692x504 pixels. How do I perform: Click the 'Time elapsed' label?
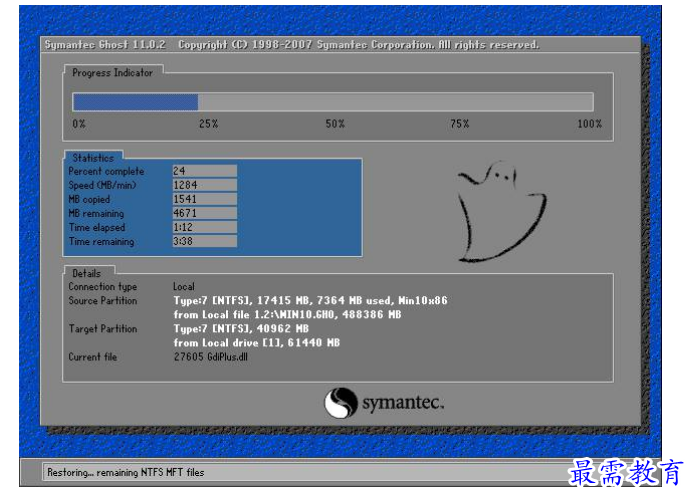point(97,228)
